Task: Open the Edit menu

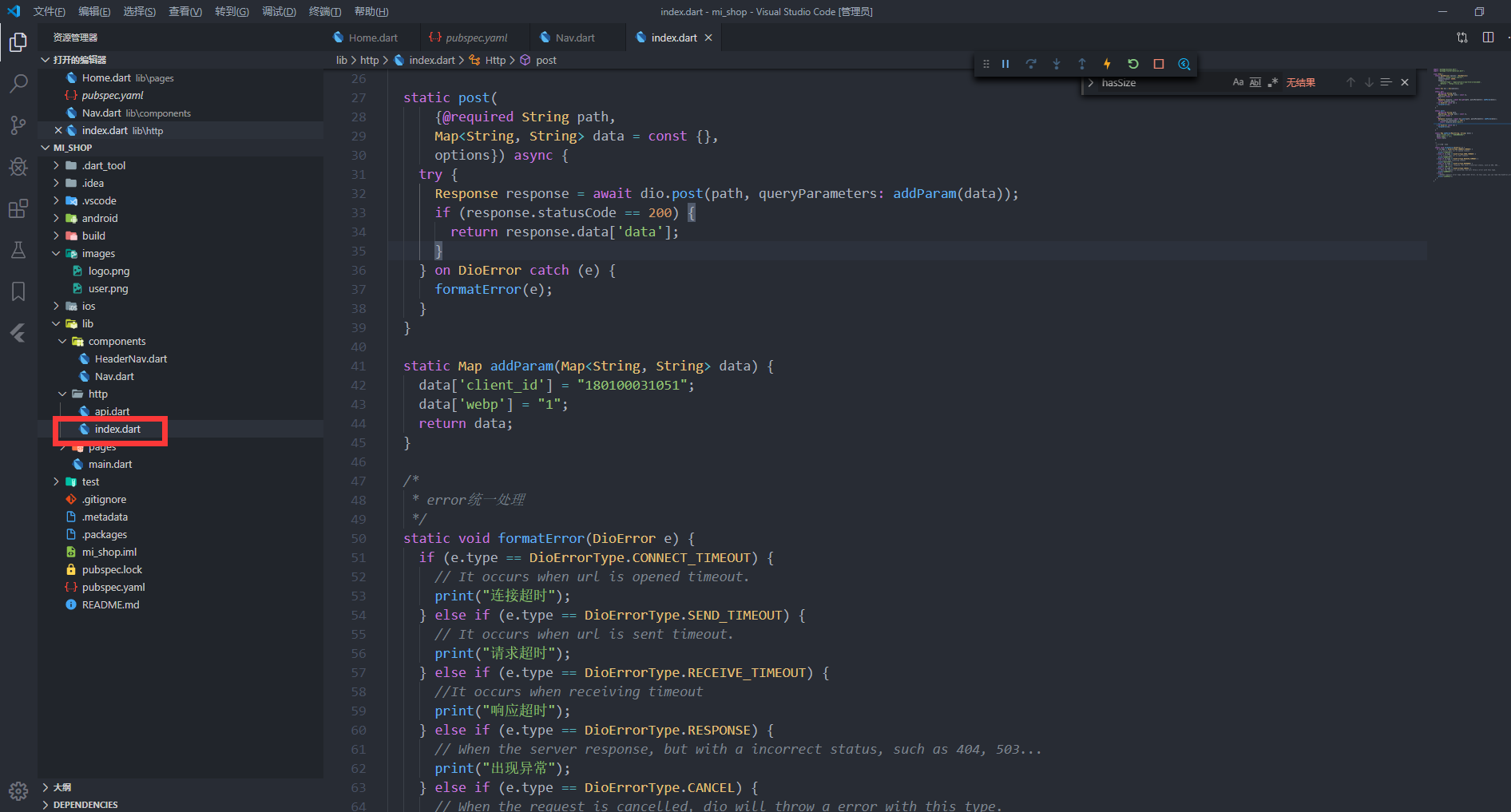Action: tap(94, 11)
